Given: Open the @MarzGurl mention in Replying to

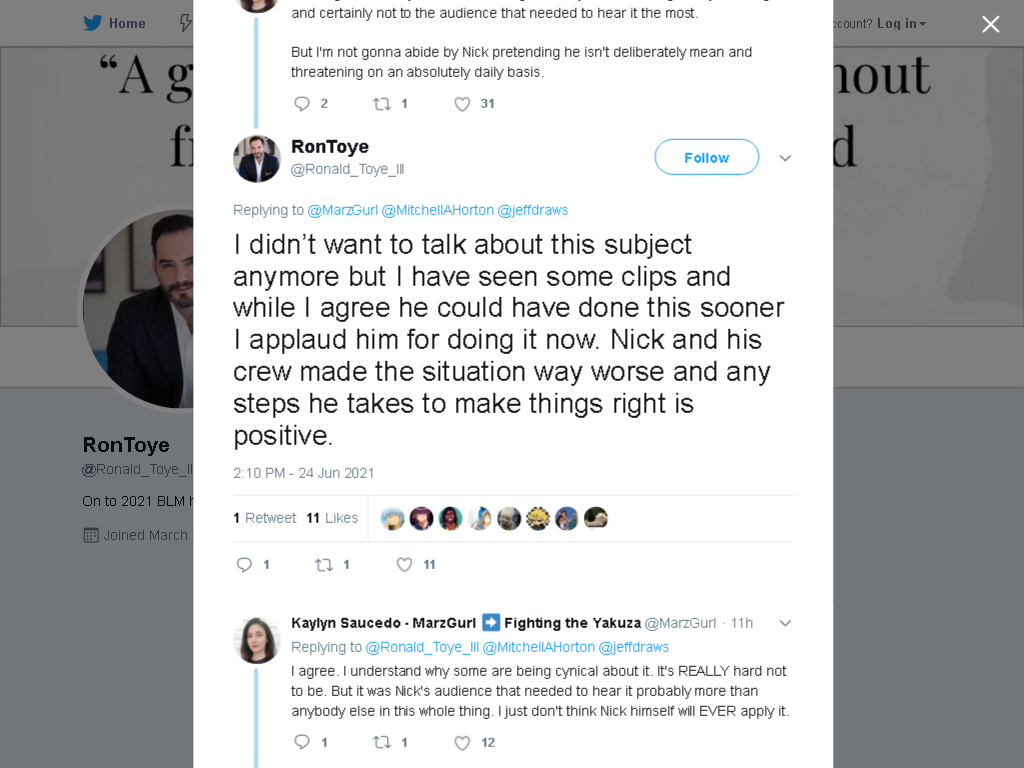Looking at the screenshot, I should point(342,210).
